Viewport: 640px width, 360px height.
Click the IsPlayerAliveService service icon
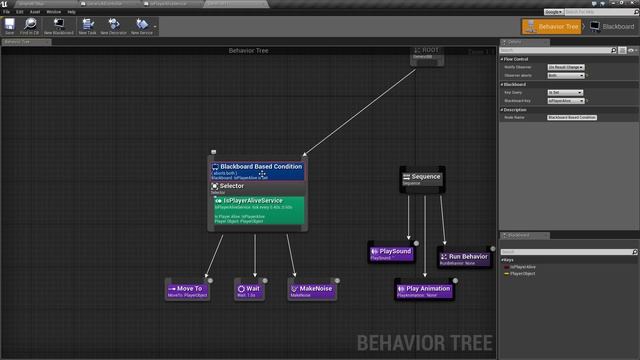[x=218, y=201]
